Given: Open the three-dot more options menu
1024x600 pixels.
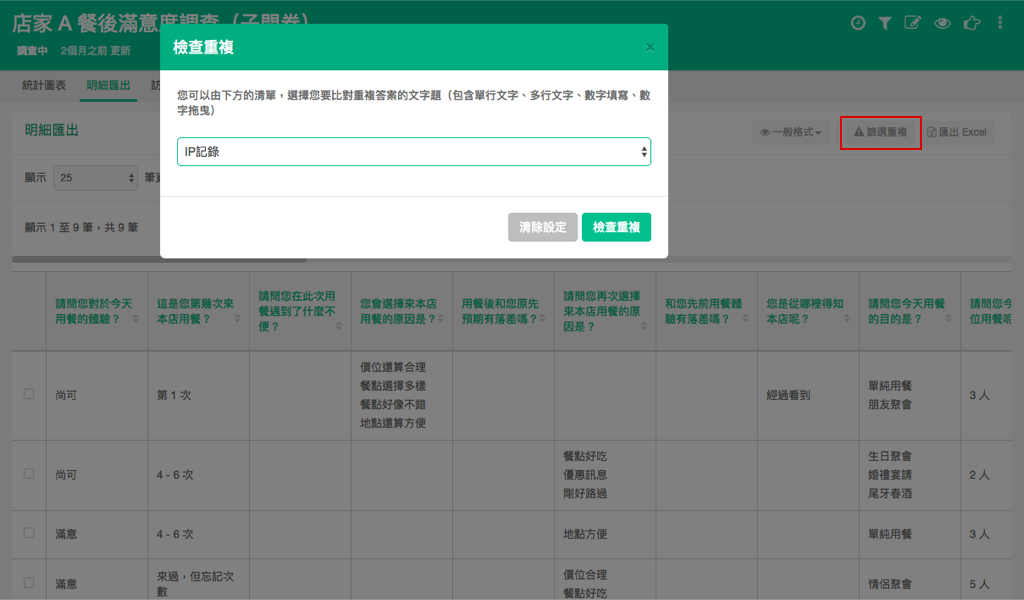Looking at the screenshot, I should [1000, 23].
